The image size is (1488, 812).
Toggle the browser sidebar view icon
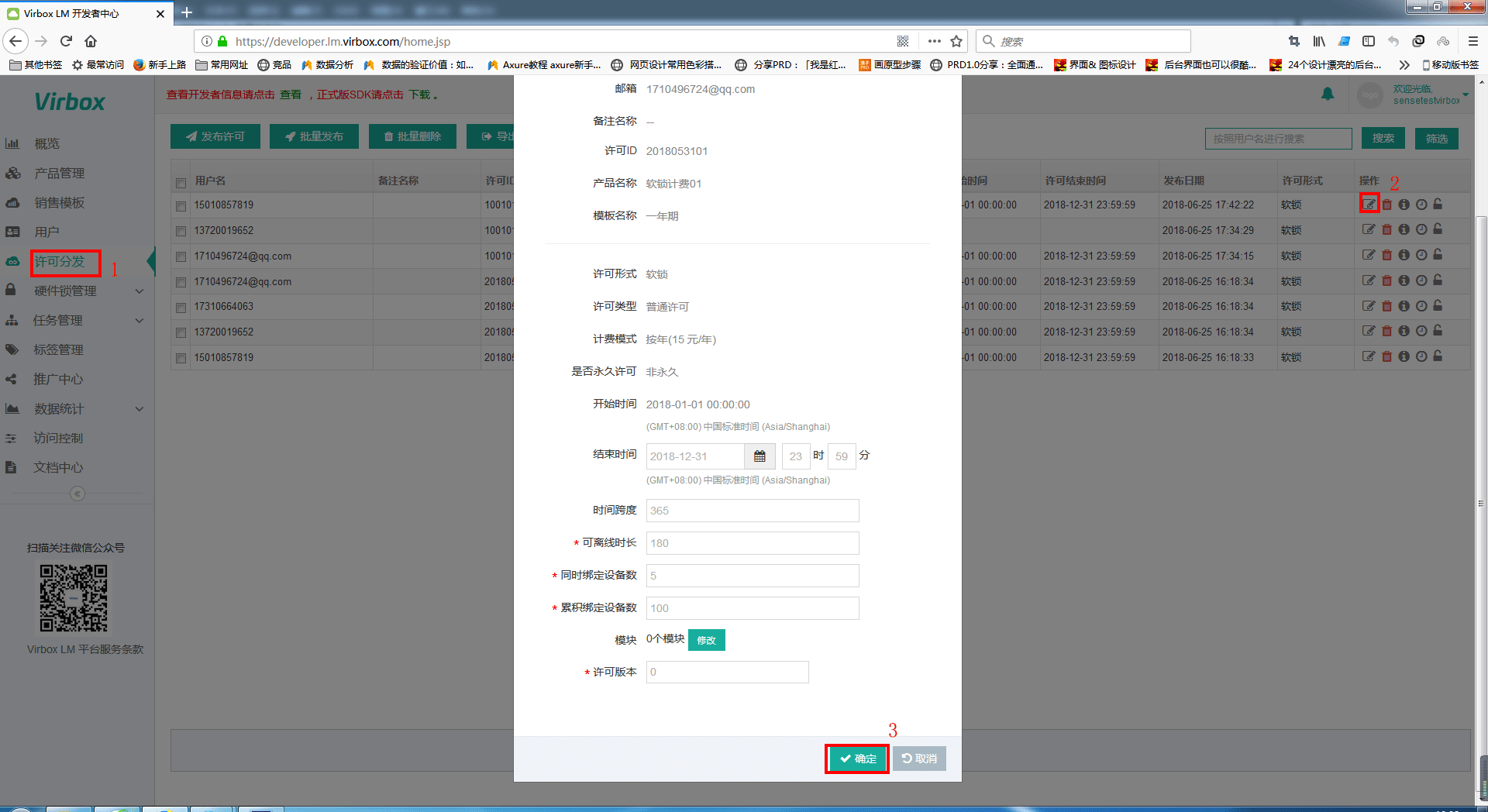point(1369,41)
